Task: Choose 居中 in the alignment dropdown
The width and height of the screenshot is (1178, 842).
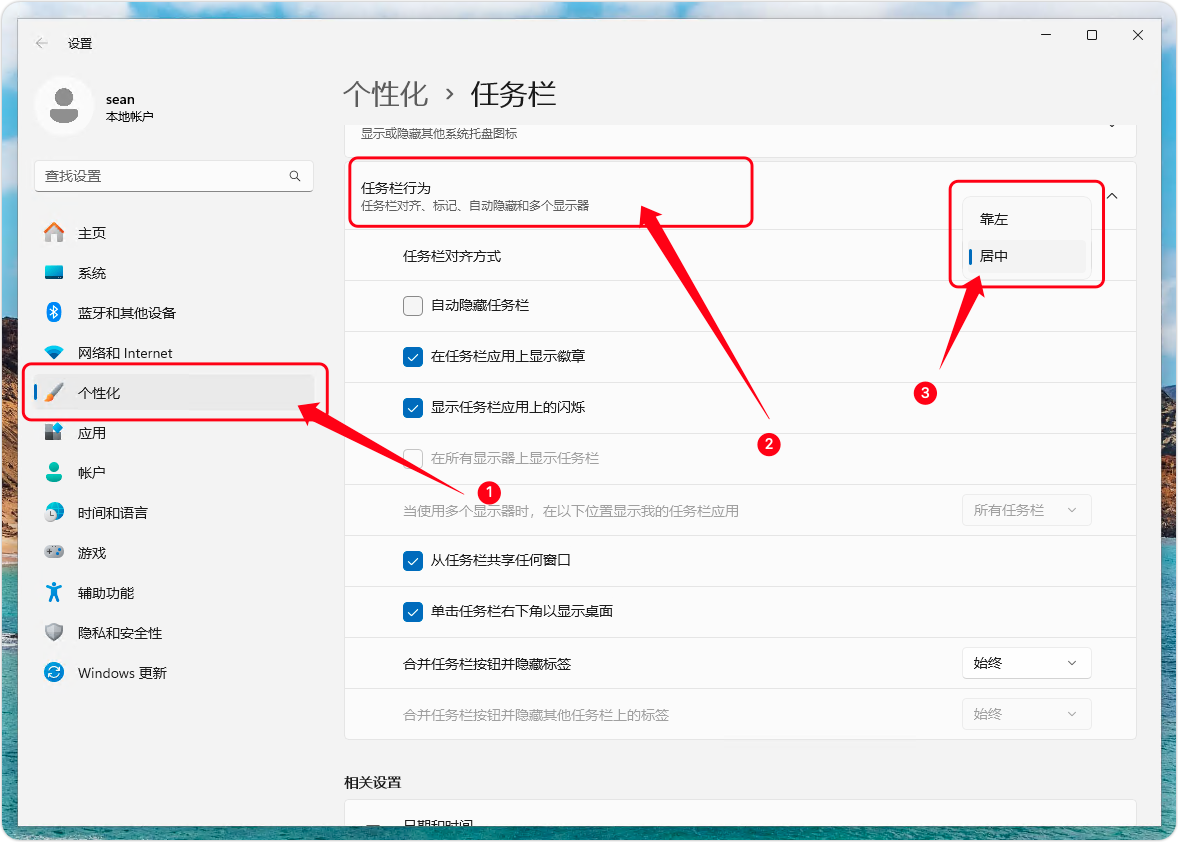Action: [x=1027, y=256]
